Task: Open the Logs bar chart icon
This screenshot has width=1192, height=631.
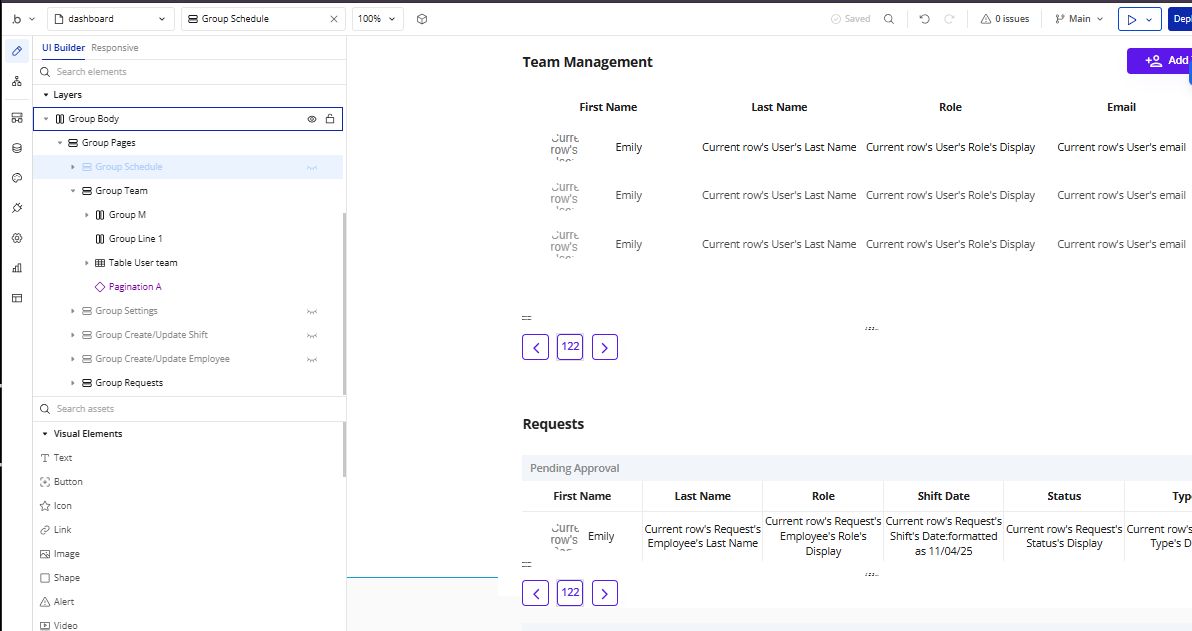Action: pos(17,268)
